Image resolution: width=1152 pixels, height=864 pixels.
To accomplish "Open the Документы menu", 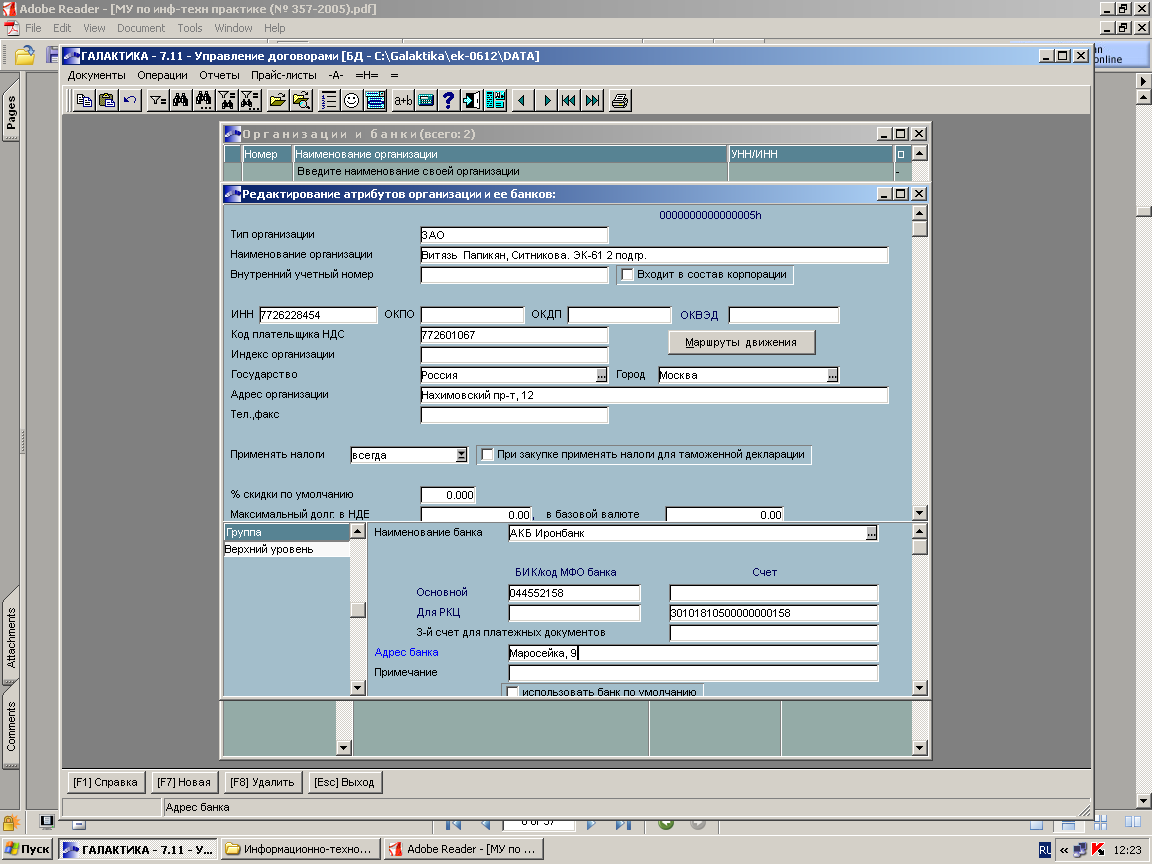I will tap(97, 75).
